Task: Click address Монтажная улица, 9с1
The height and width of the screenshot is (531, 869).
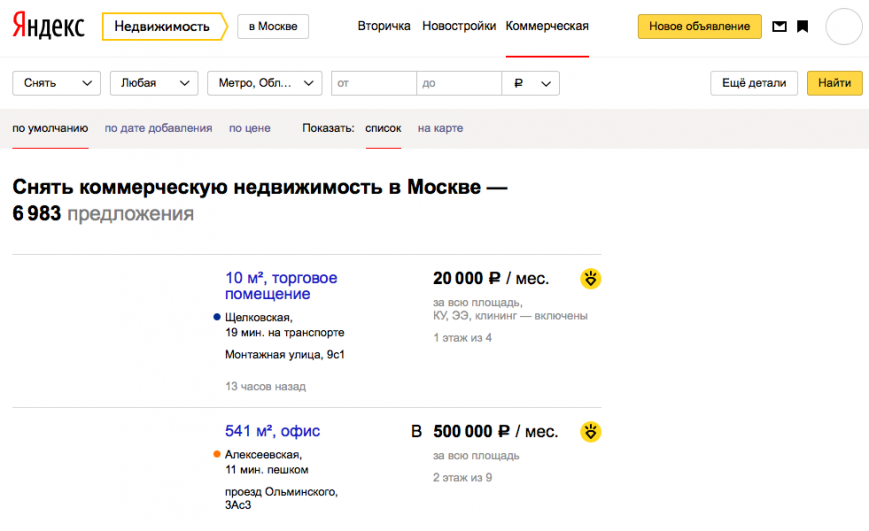Action: [285, 354]
